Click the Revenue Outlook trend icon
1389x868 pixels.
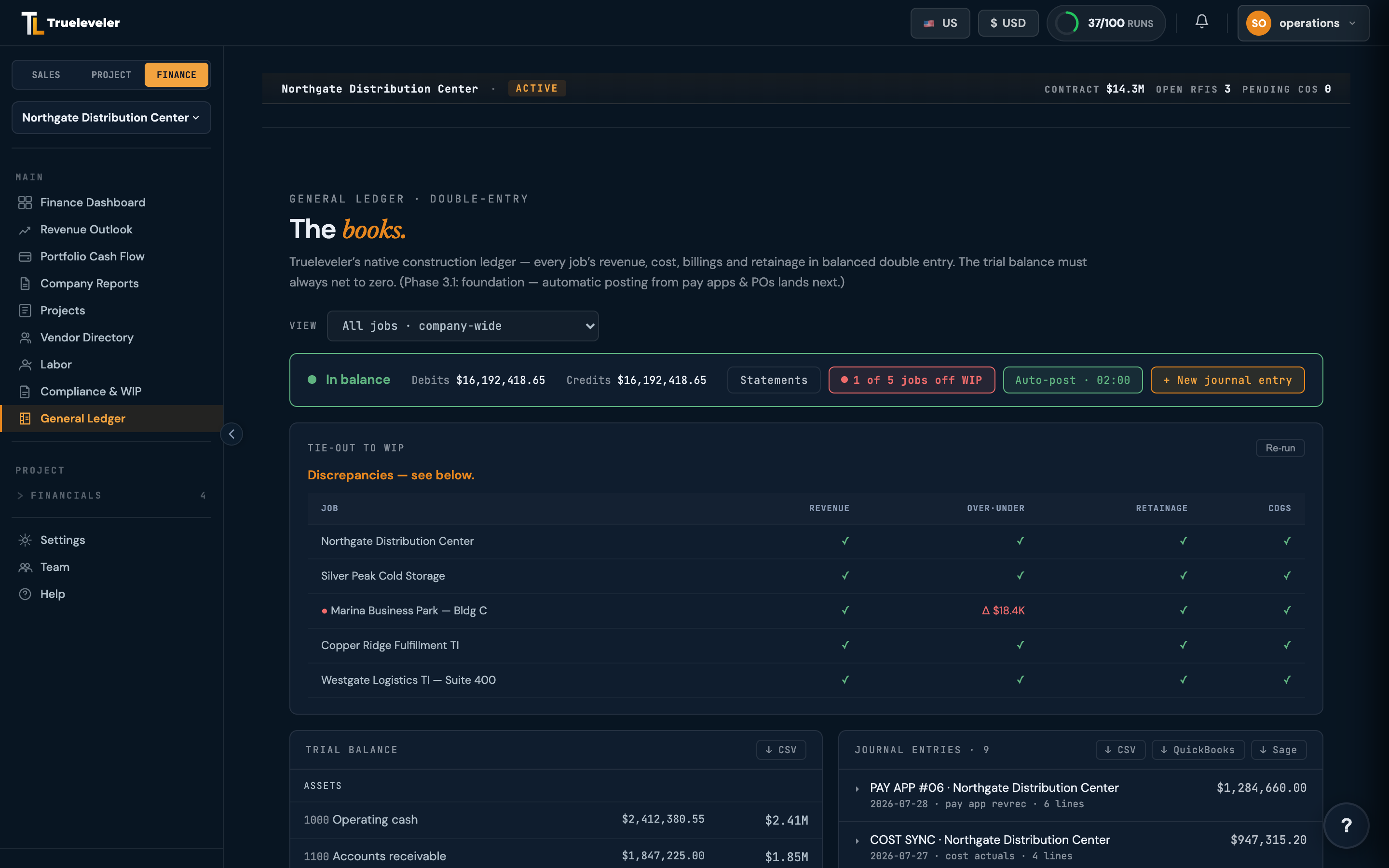[25, 230]
